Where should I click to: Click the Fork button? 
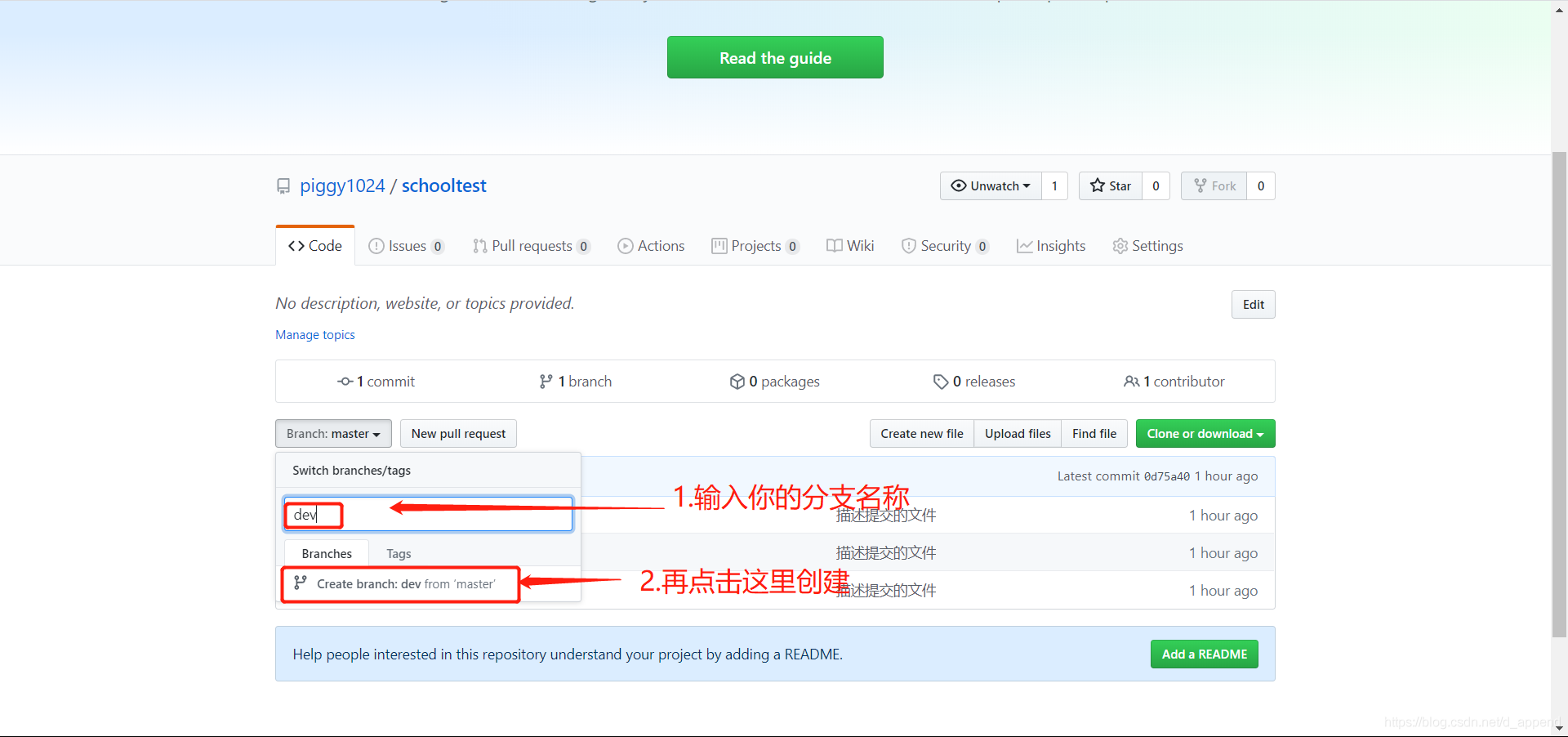pyautogui.click(x=1214, y=185)
